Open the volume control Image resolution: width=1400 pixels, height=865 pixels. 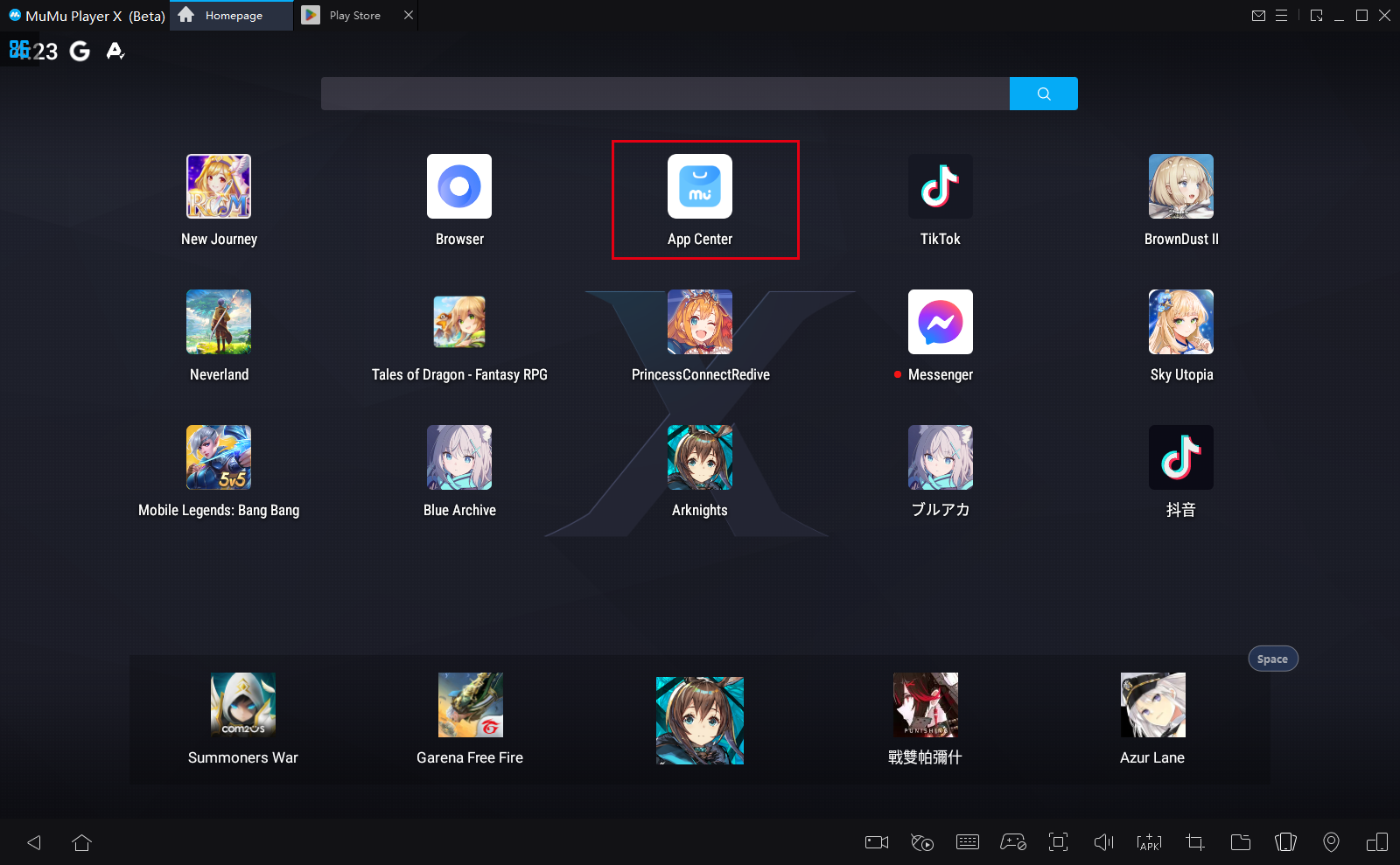[x=1104, y=842]
